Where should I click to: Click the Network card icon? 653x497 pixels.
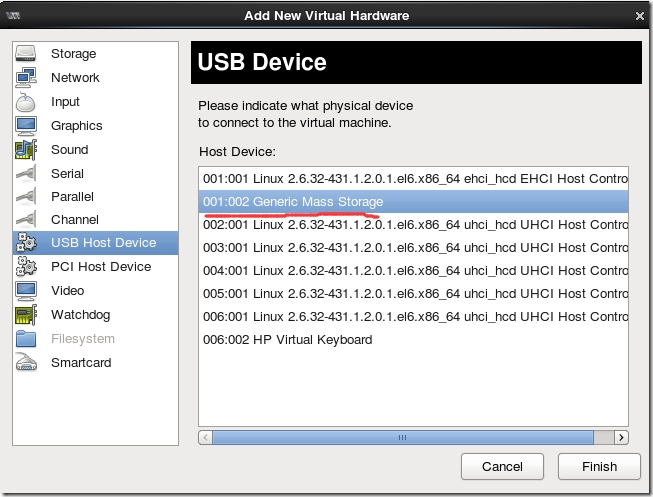(x=26, y=78)
